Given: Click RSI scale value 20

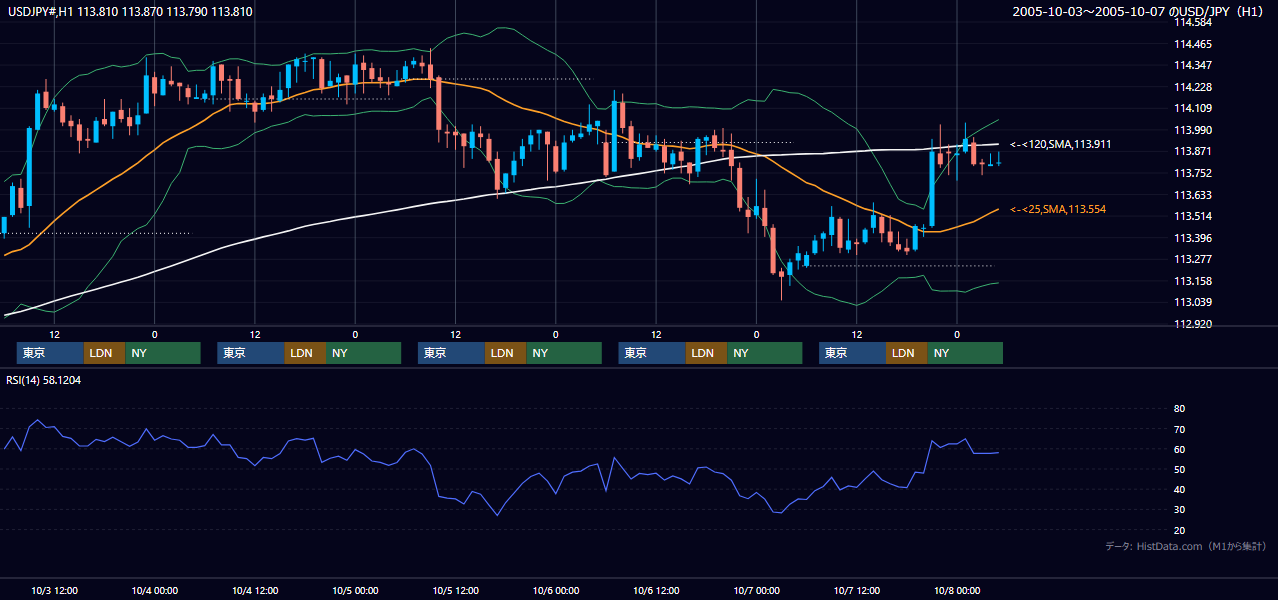Looking at the screenshot, I should tap(1179, 530).
